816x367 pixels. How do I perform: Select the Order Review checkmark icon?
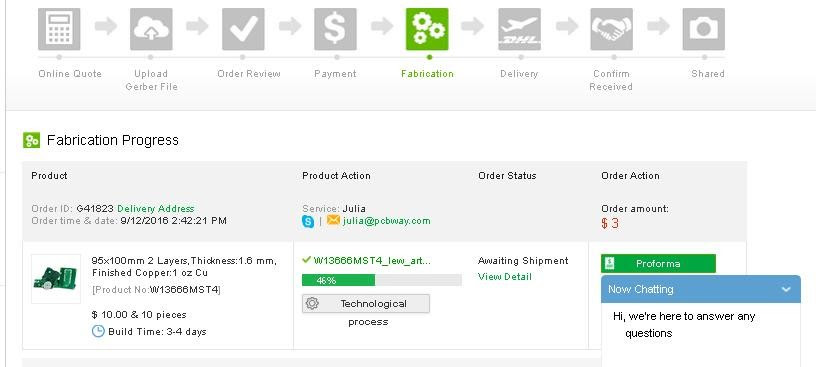click(x=243, y=29)
